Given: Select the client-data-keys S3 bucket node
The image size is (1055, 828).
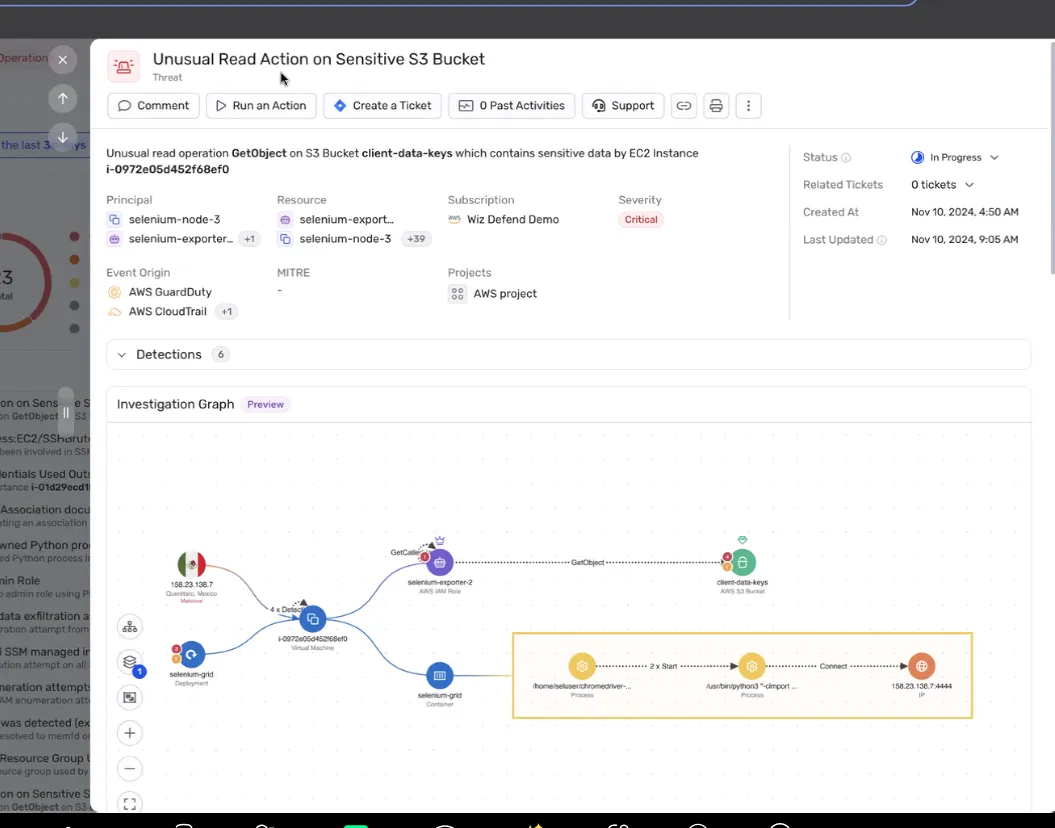Looking at the screenshot, I should (742, 562).
